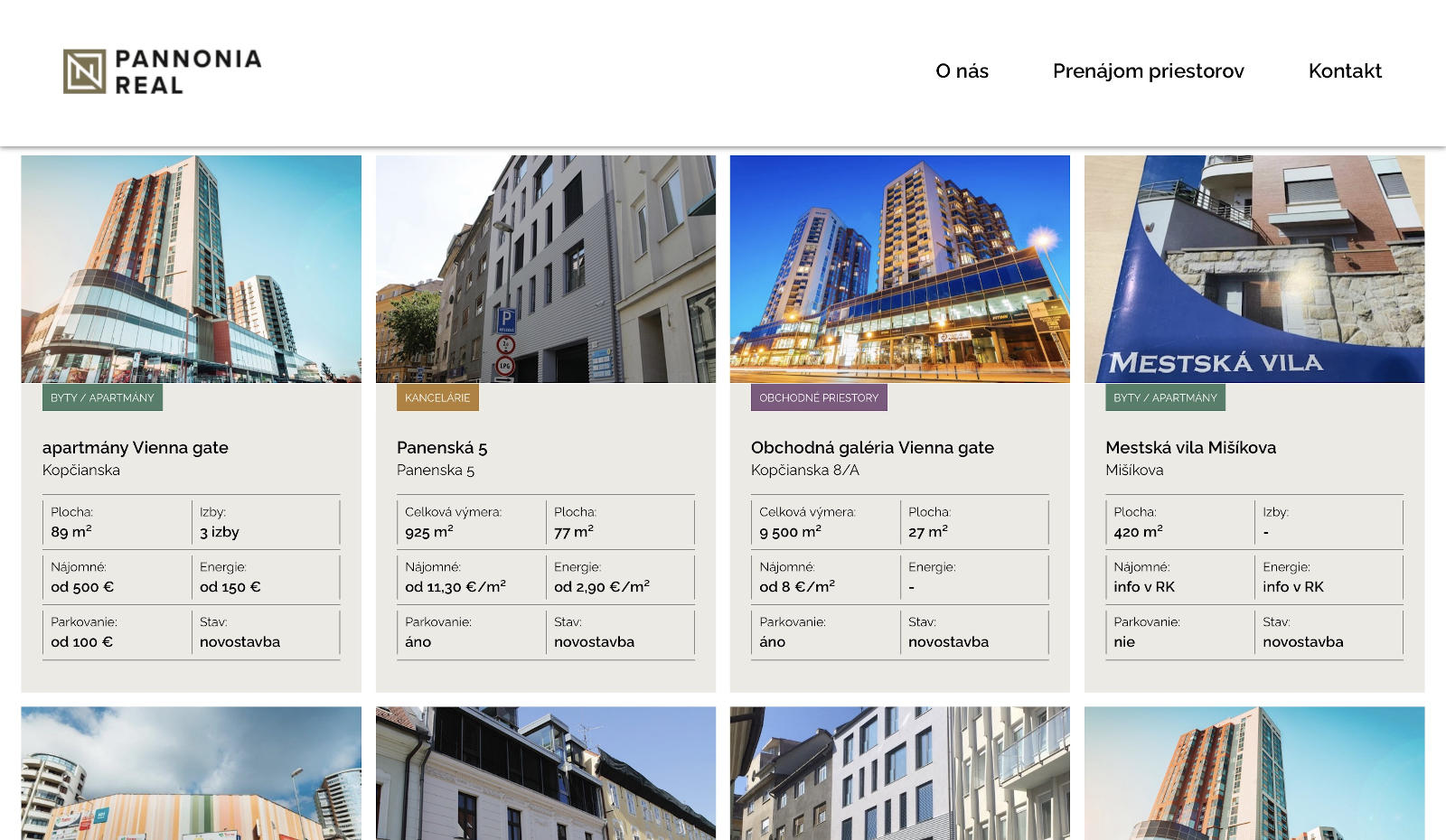
Task: Go to the Kontakt page
Action: point(1345,70)
